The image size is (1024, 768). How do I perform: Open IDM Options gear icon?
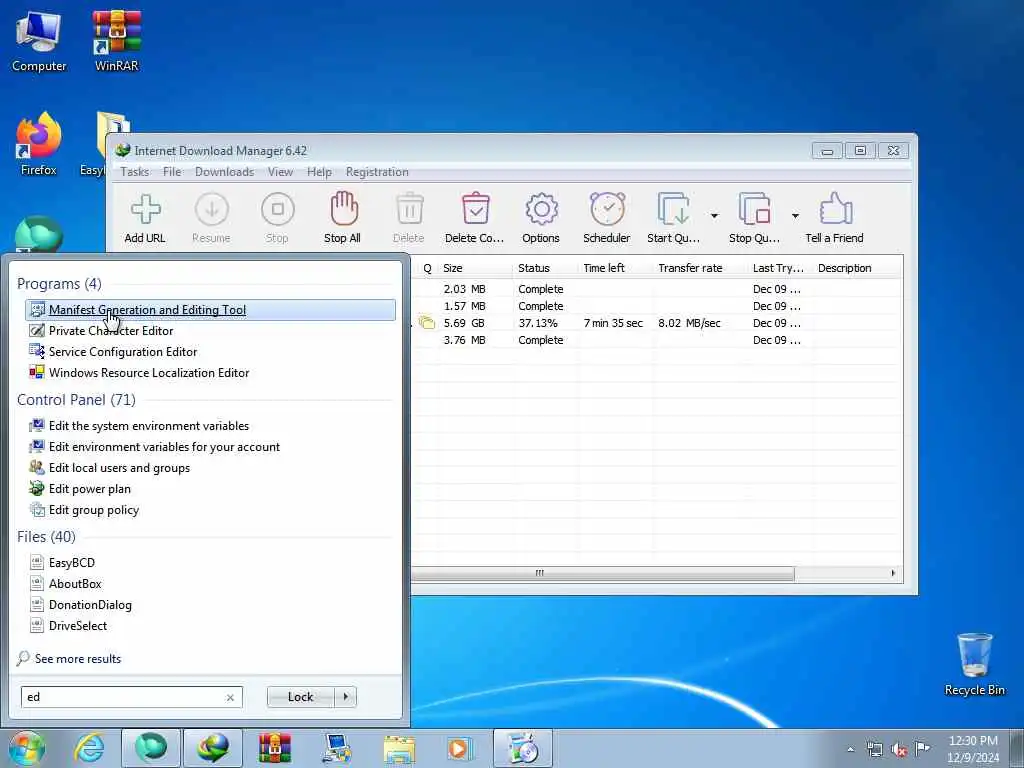point(541,219)
